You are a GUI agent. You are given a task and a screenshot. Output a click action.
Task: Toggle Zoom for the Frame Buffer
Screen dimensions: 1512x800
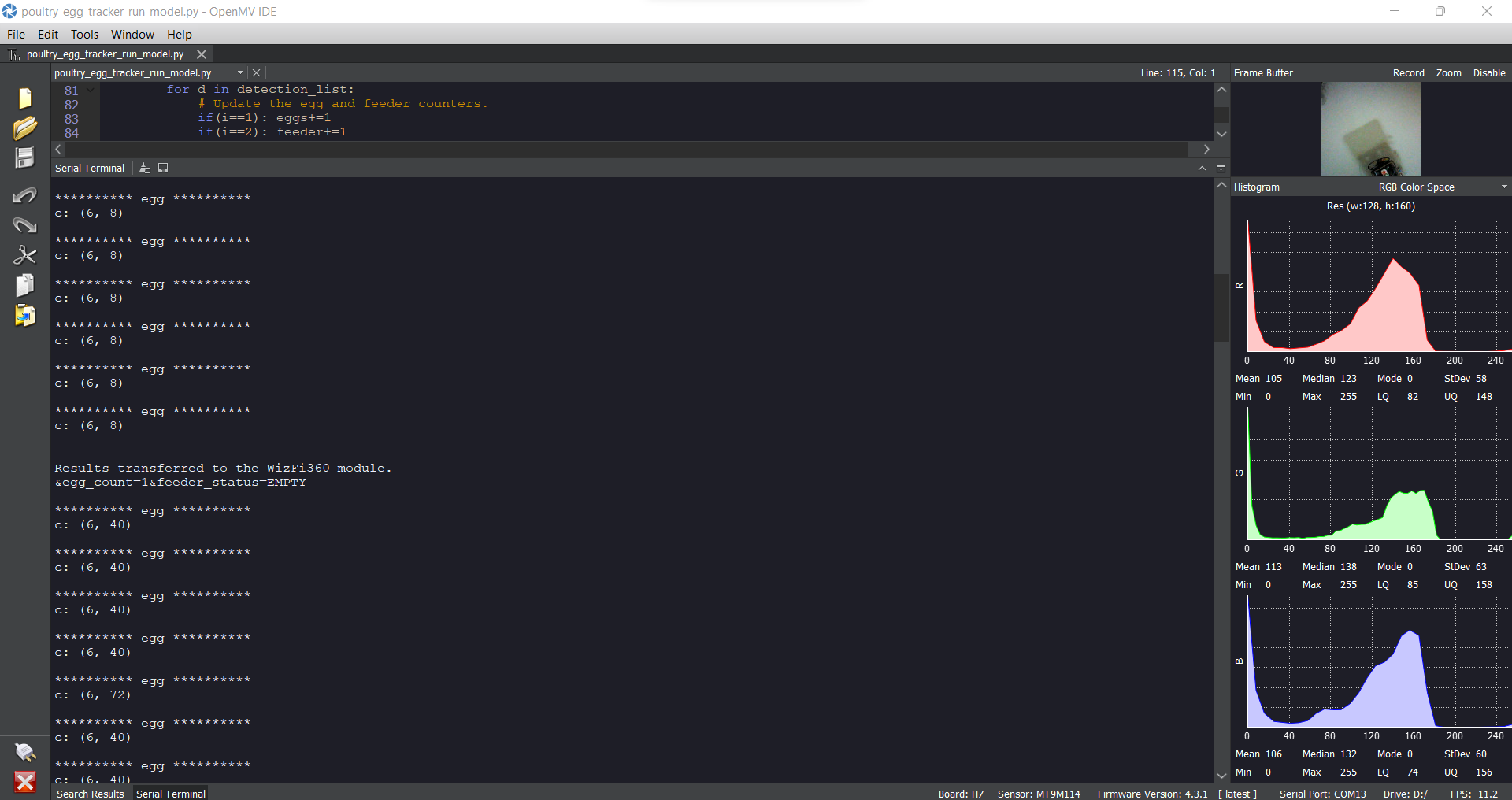(1448, 72)
